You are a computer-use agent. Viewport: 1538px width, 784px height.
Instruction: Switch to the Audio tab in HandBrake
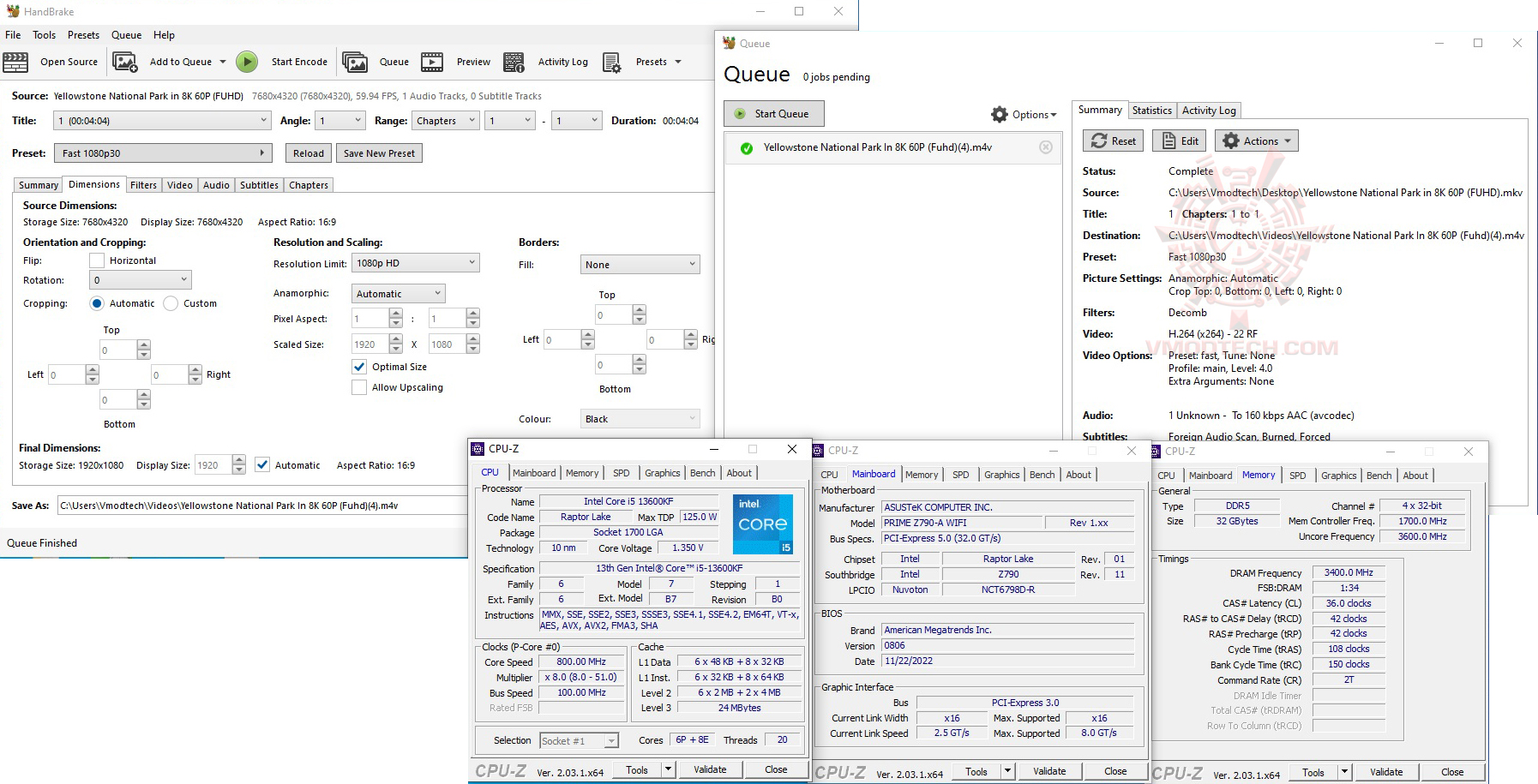click(216, 185)
